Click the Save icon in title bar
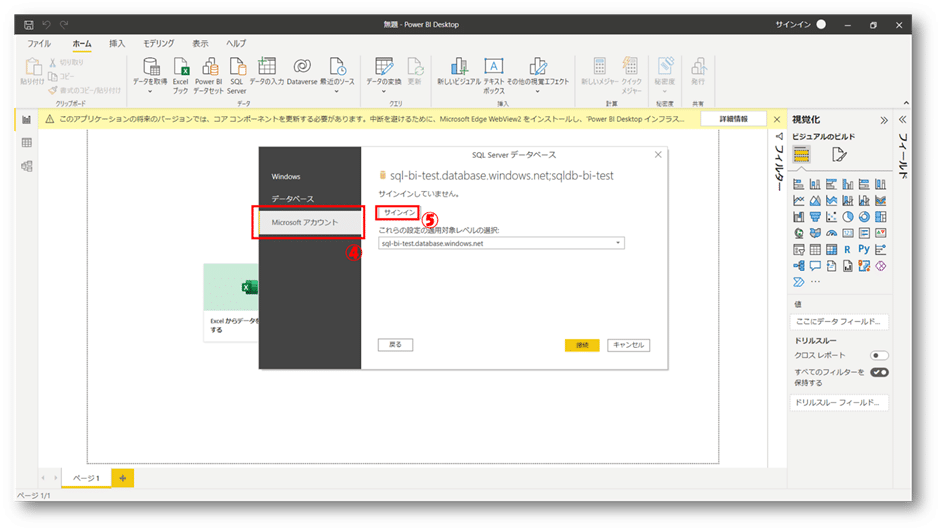Viewport: 941px width, 530px height. point(29,25)
